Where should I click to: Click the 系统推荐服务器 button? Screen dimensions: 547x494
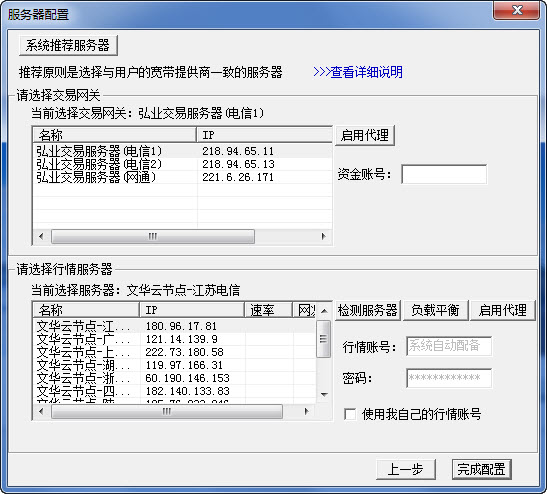point(68,45)
